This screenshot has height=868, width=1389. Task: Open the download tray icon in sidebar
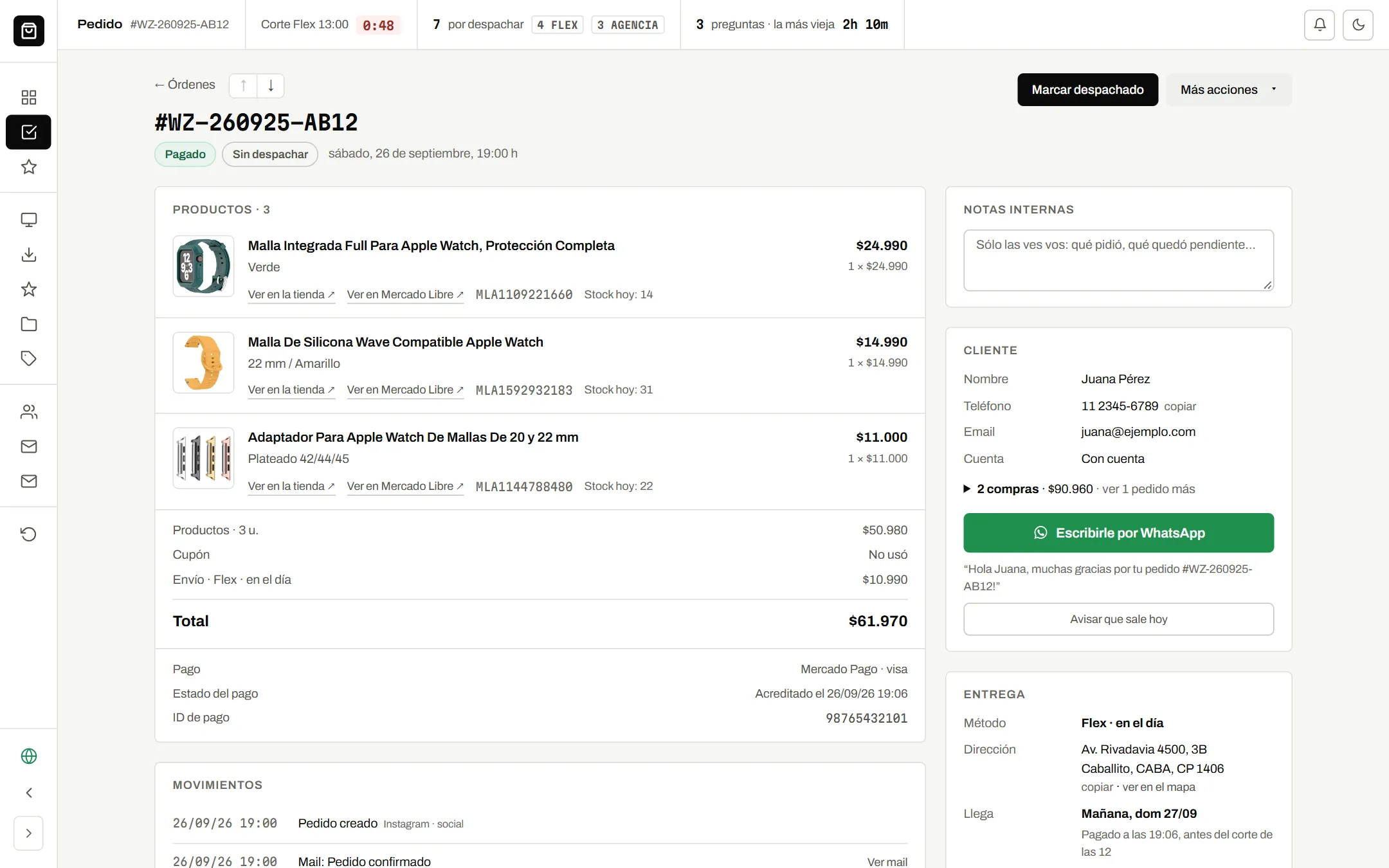[29, 255]
